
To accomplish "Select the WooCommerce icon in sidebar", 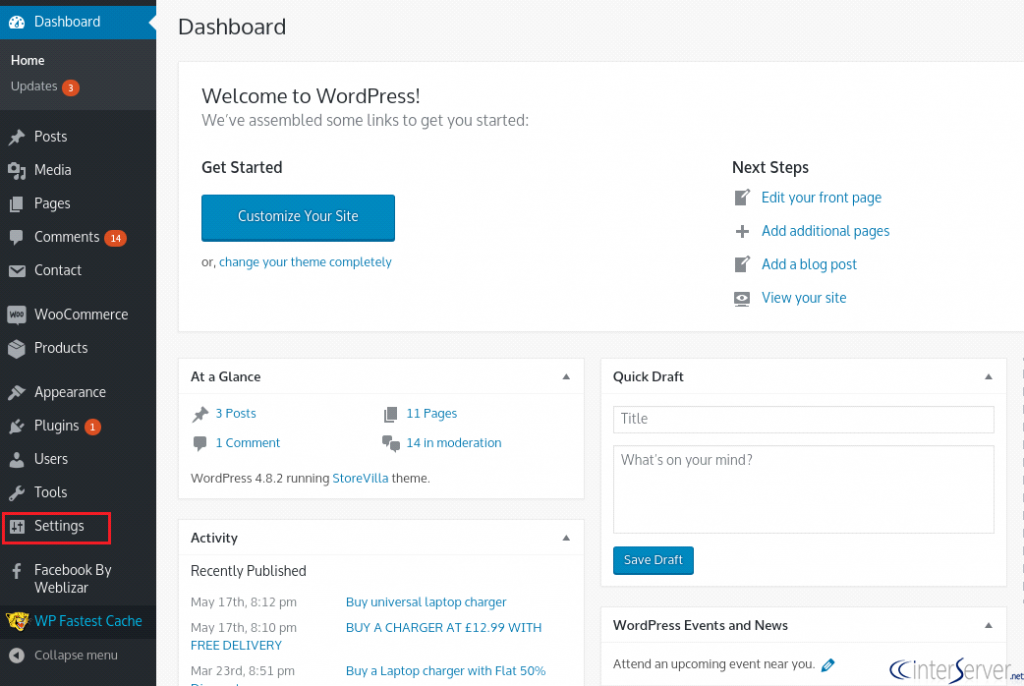I will 17,315.
